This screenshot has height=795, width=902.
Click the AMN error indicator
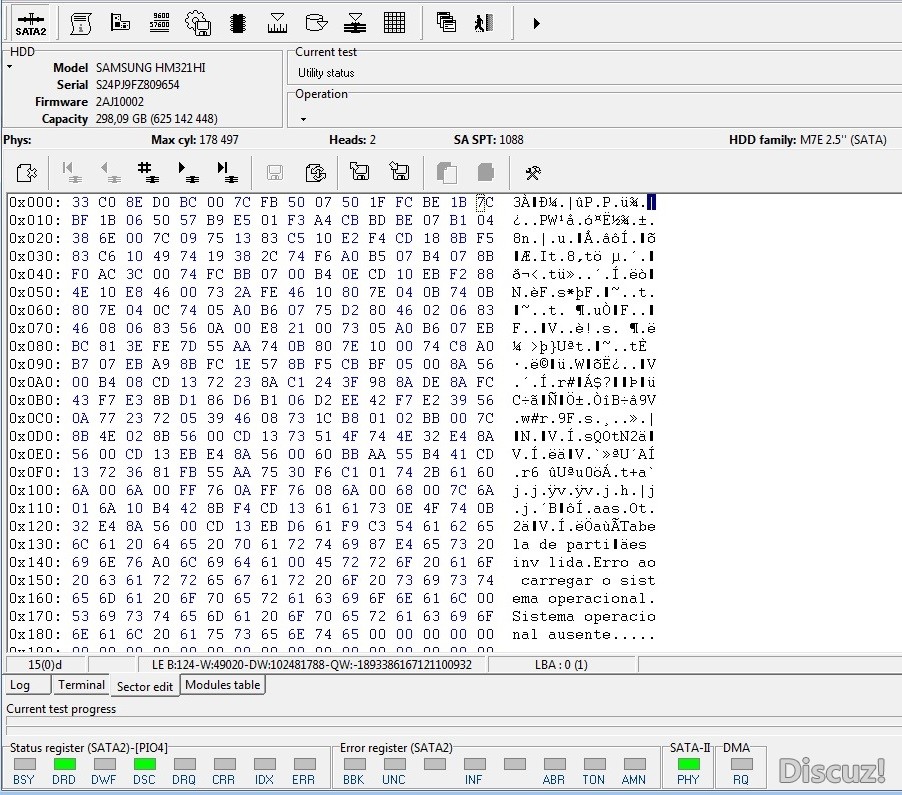(635, 764)
